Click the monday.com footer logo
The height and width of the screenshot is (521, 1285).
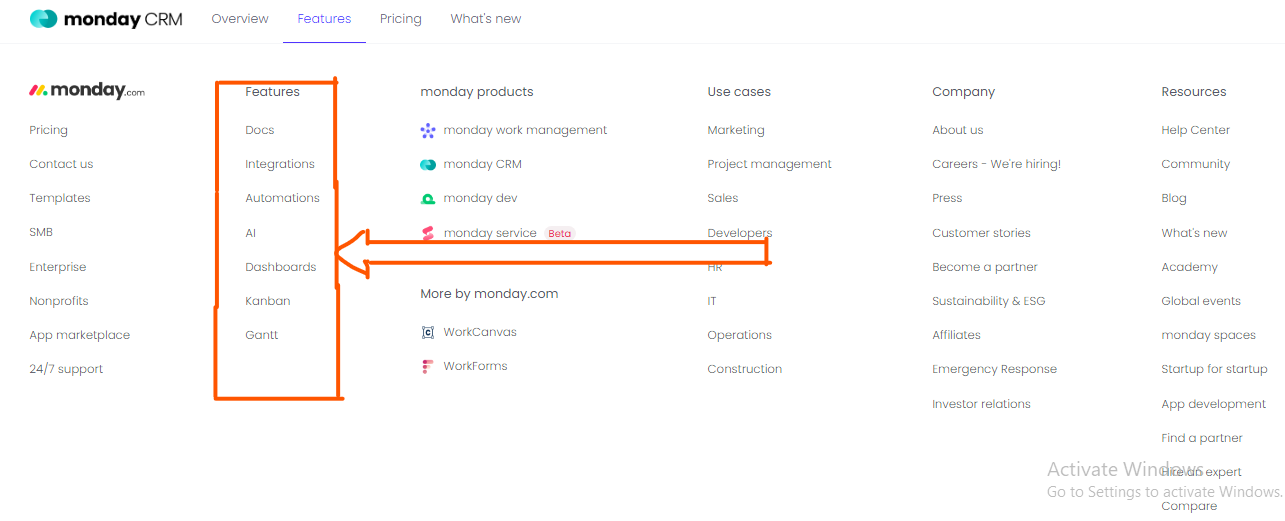[87, 91]
